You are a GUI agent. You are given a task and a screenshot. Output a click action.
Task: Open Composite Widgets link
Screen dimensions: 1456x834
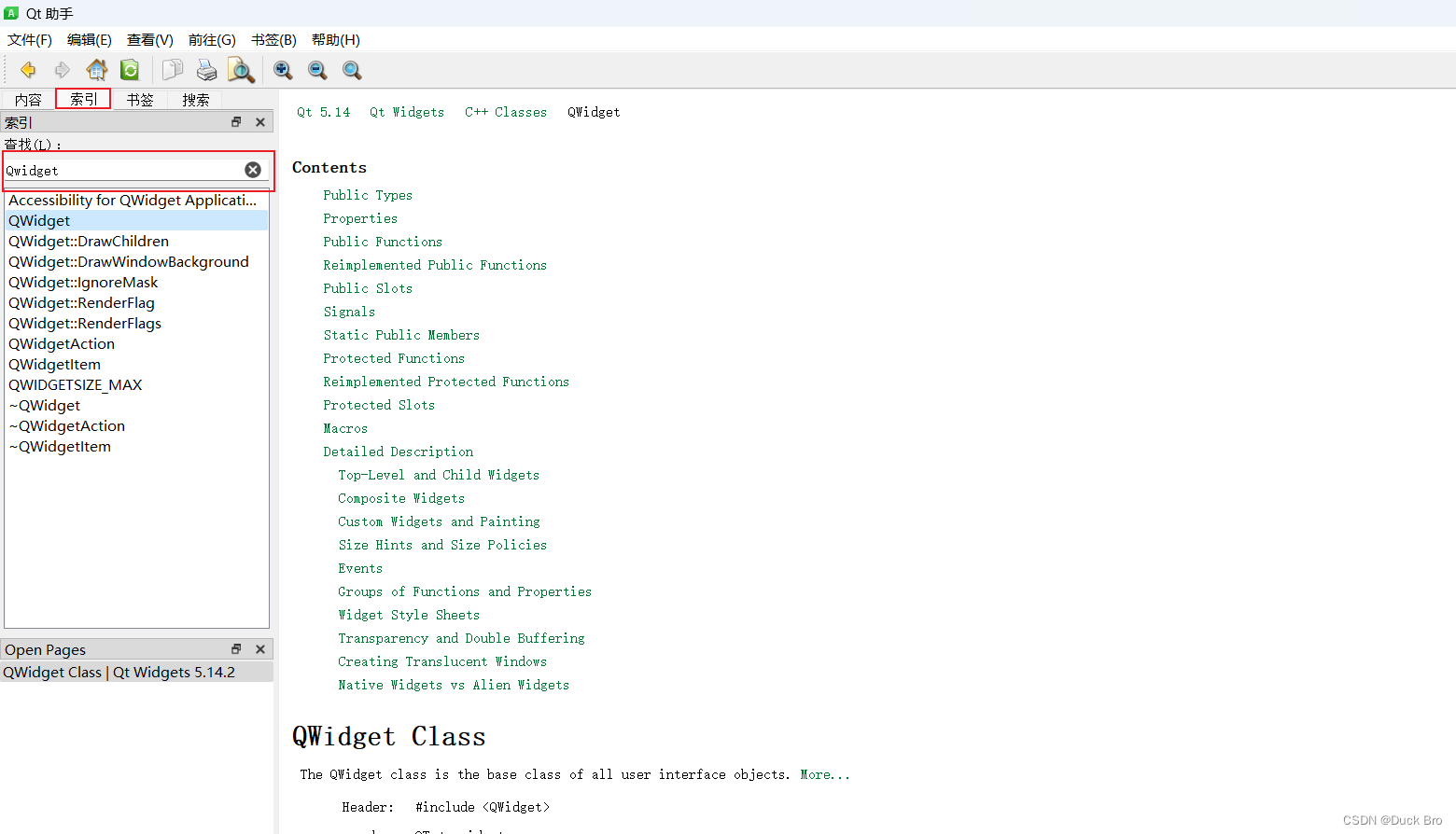[x=401, y=498]
